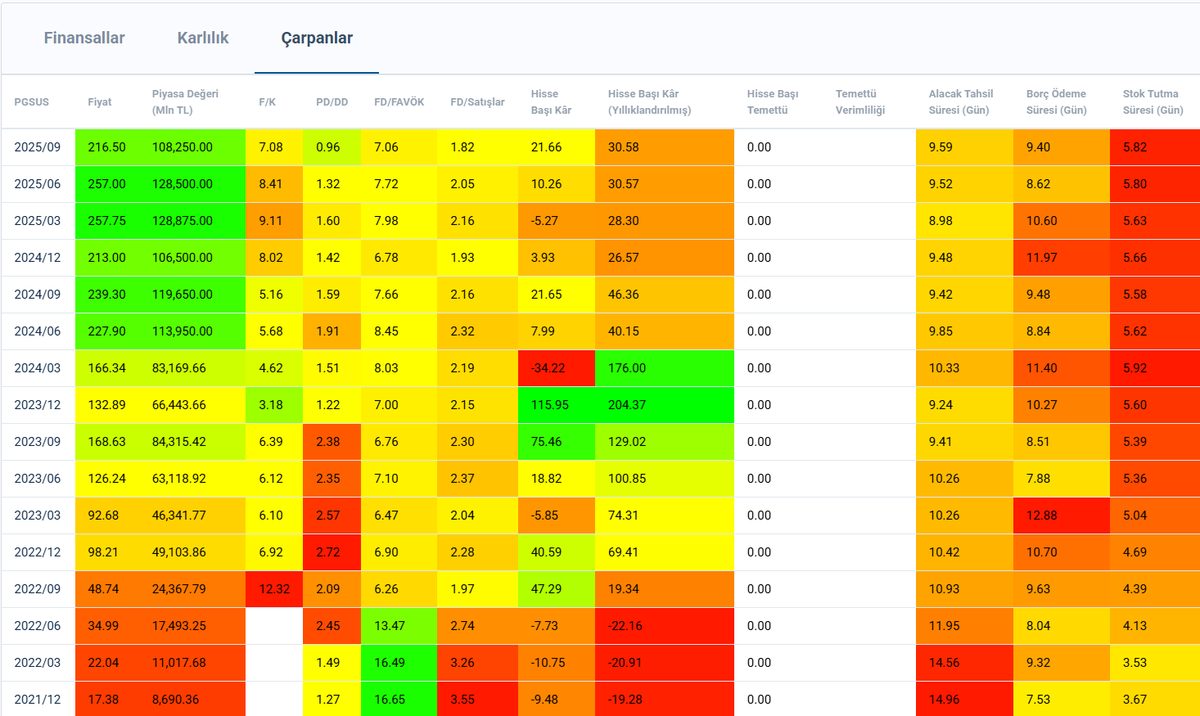
Task: Click receivables days cell 11.95
Action: (x=965, y=626)
